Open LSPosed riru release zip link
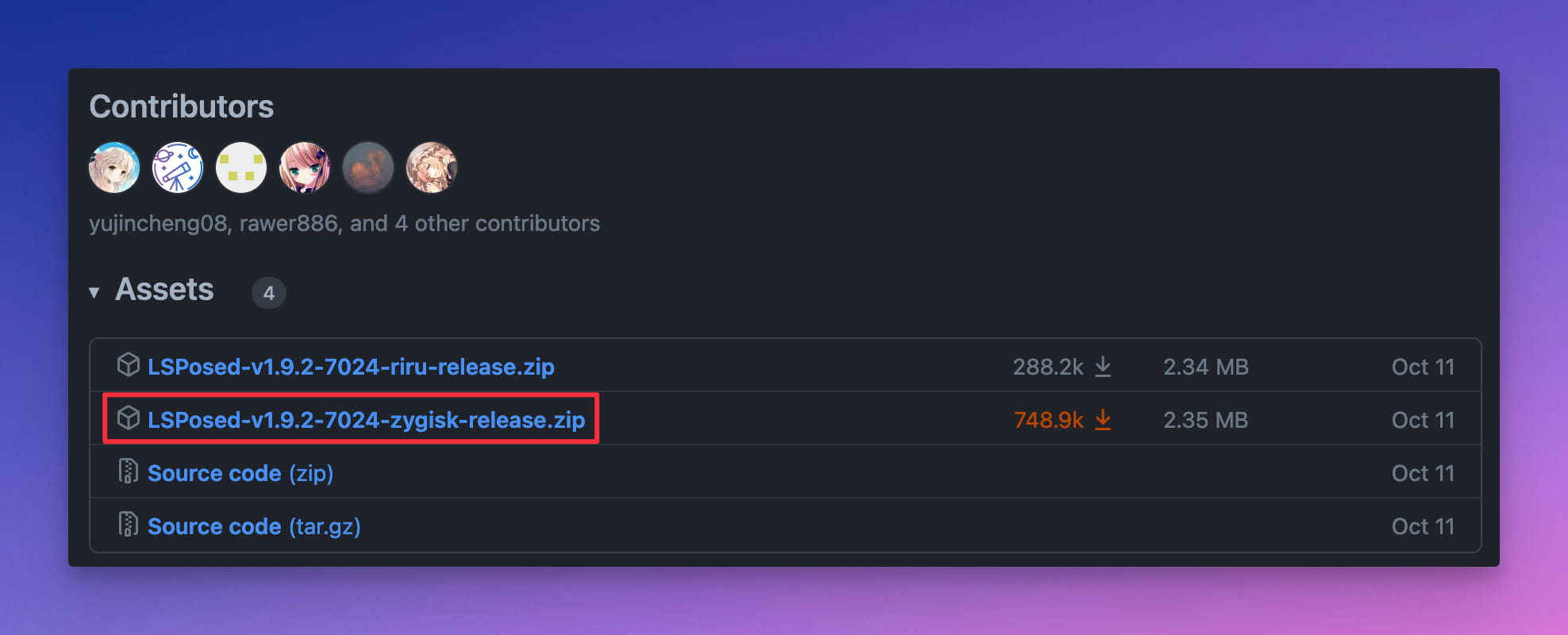 click(x=351, y=367)
